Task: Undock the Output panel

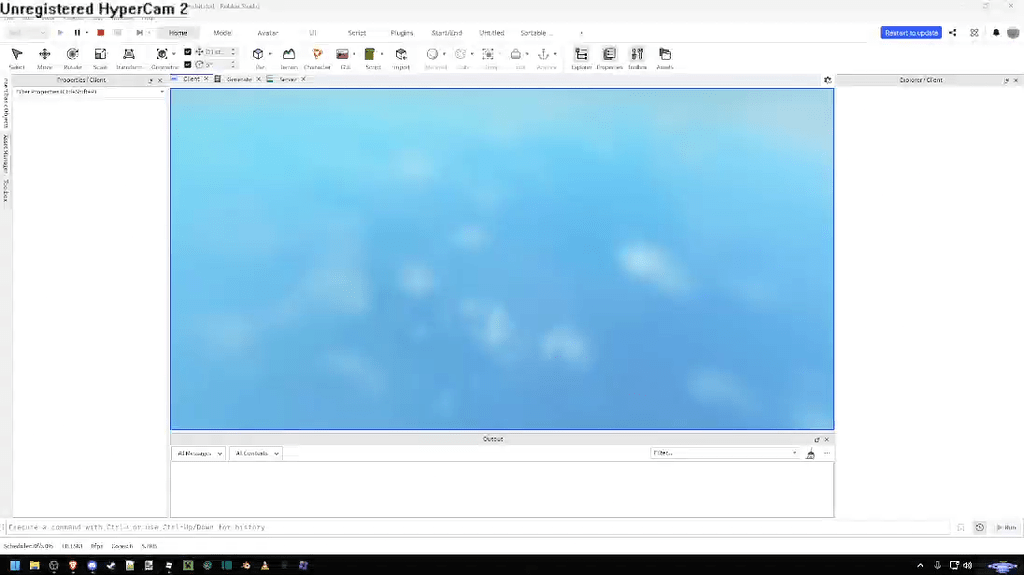Action: point(817,440)
